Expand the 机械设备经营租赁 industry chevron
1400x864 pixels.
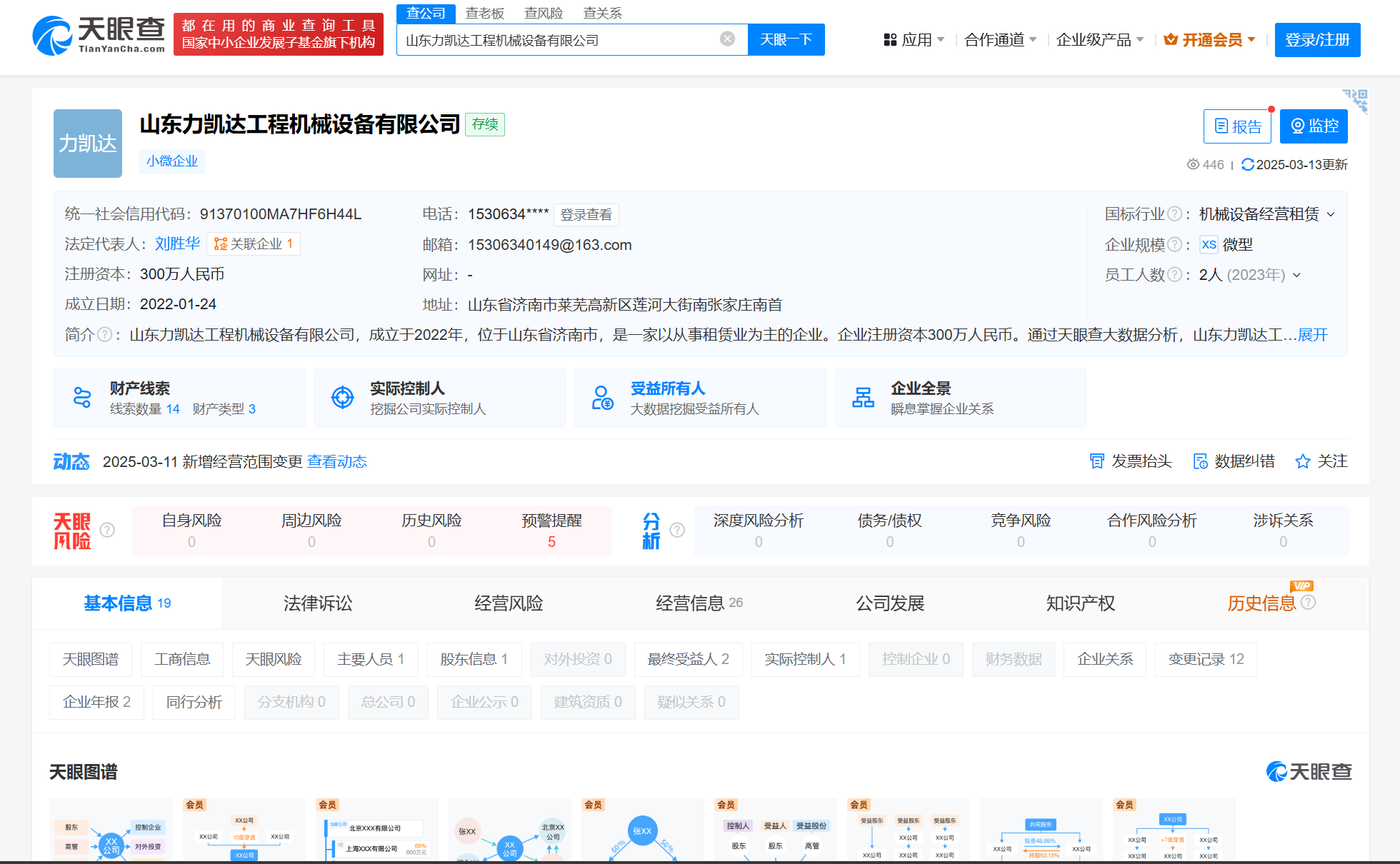tap(1331, 215)
